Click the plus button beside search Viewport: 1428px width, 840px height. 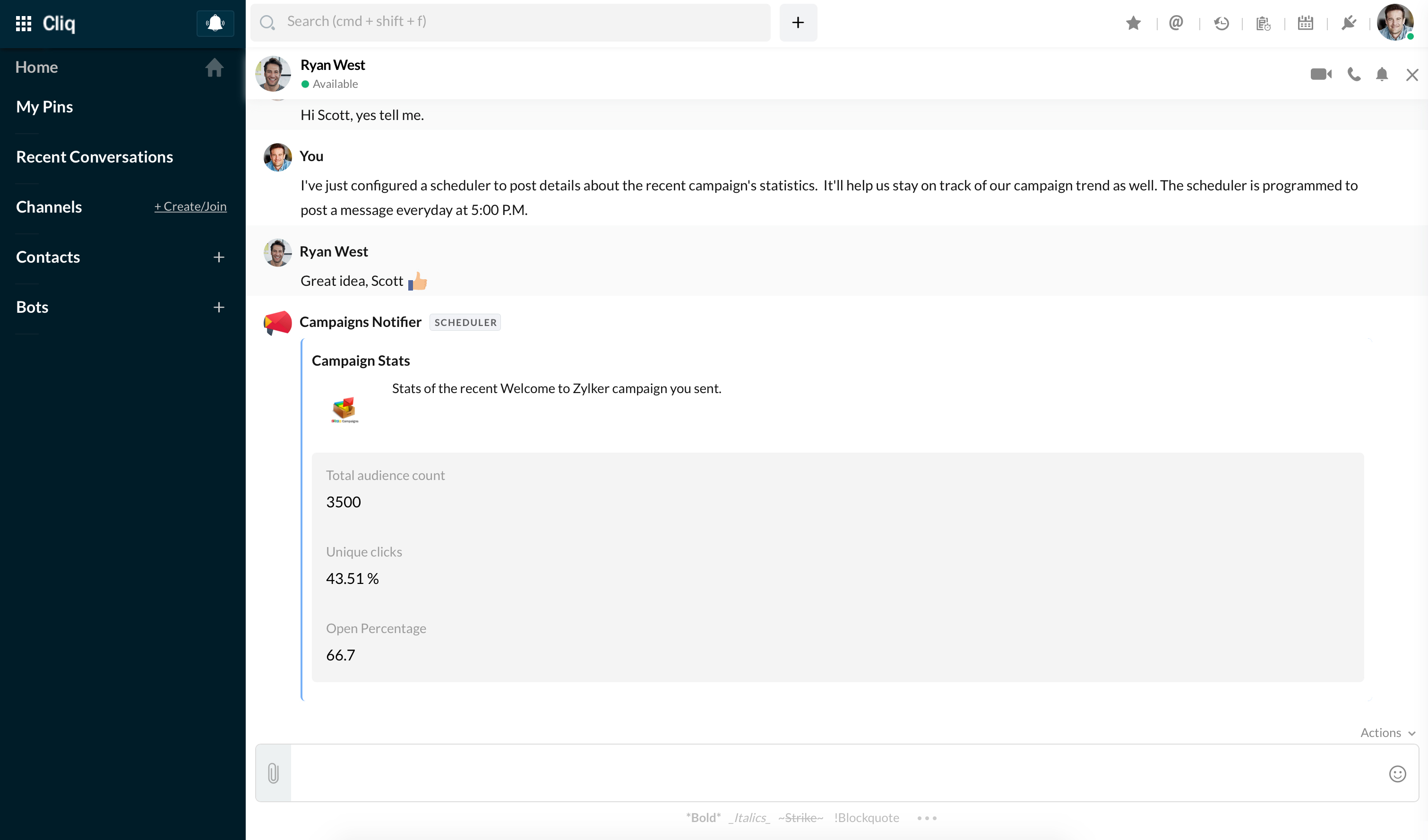(x=798, y=22)
